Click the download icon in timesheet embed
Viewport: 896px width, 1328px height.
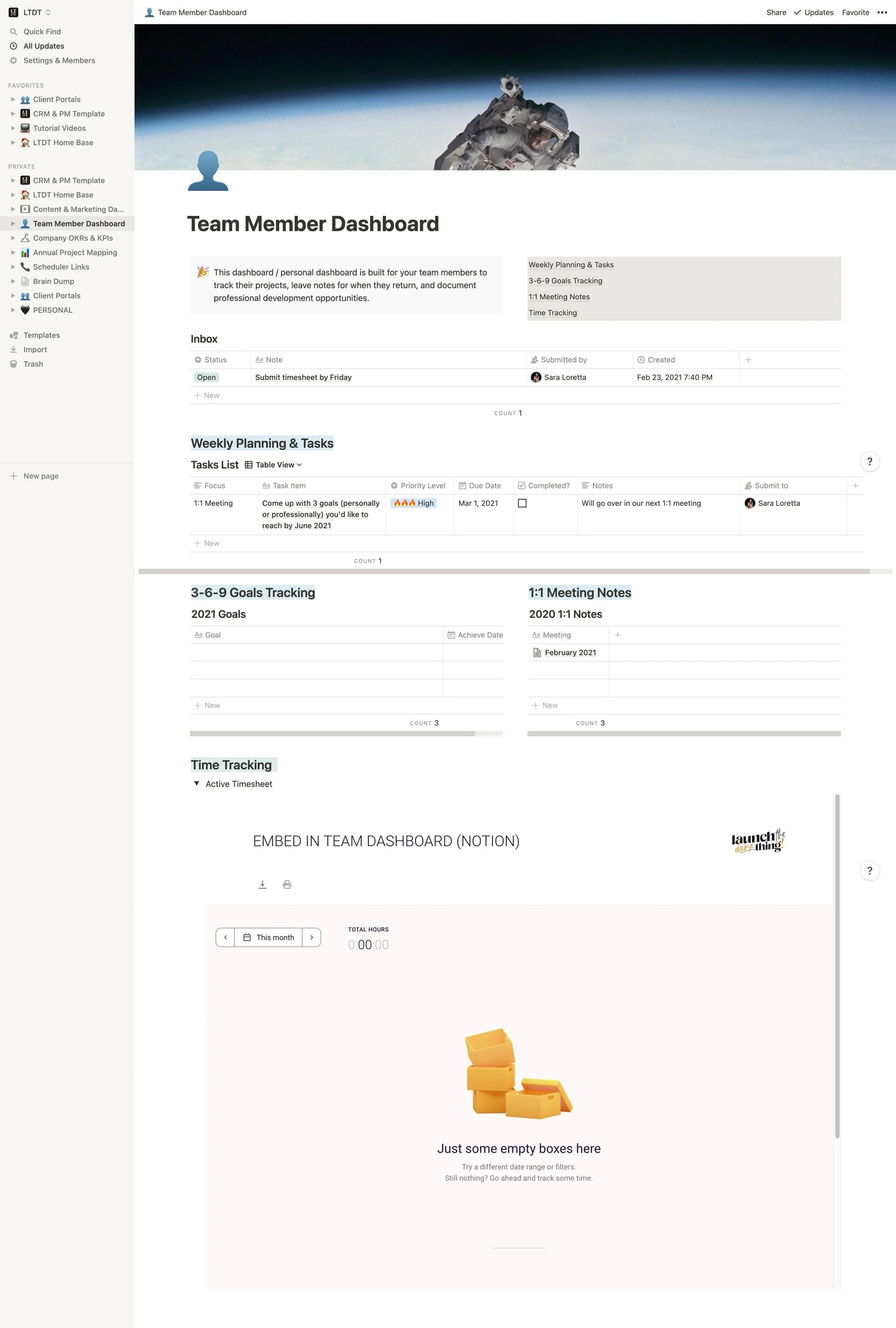262,885
